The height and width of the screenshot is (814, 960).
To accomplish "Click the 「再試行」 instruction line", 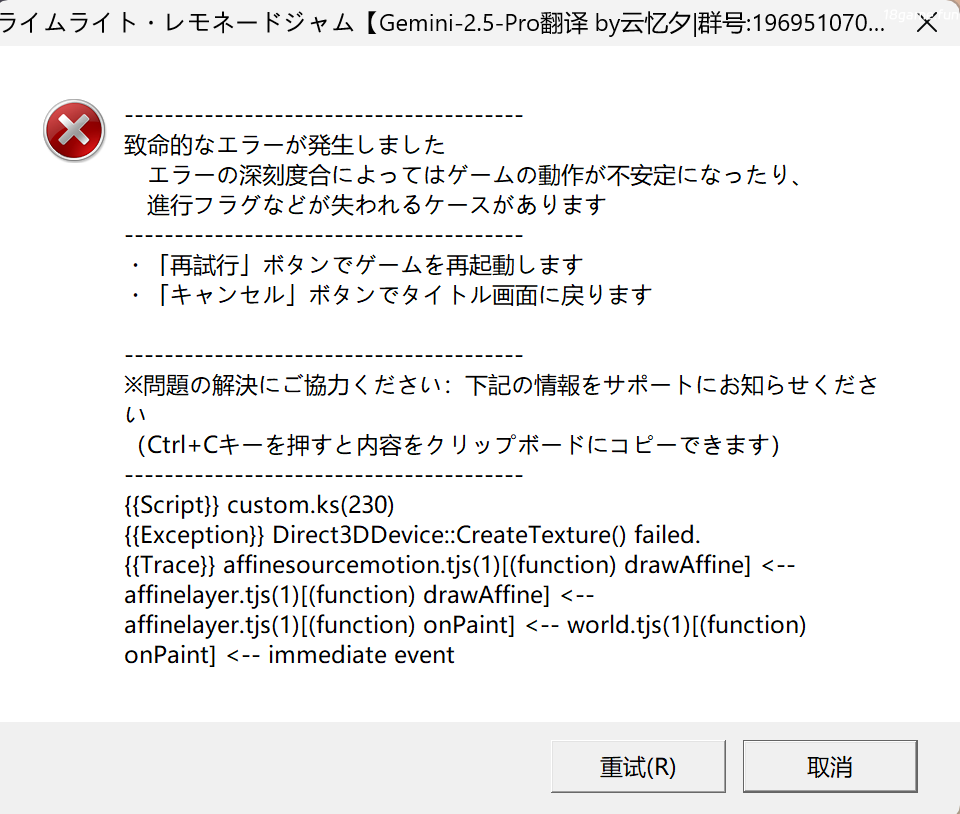I will click(353, 265).
